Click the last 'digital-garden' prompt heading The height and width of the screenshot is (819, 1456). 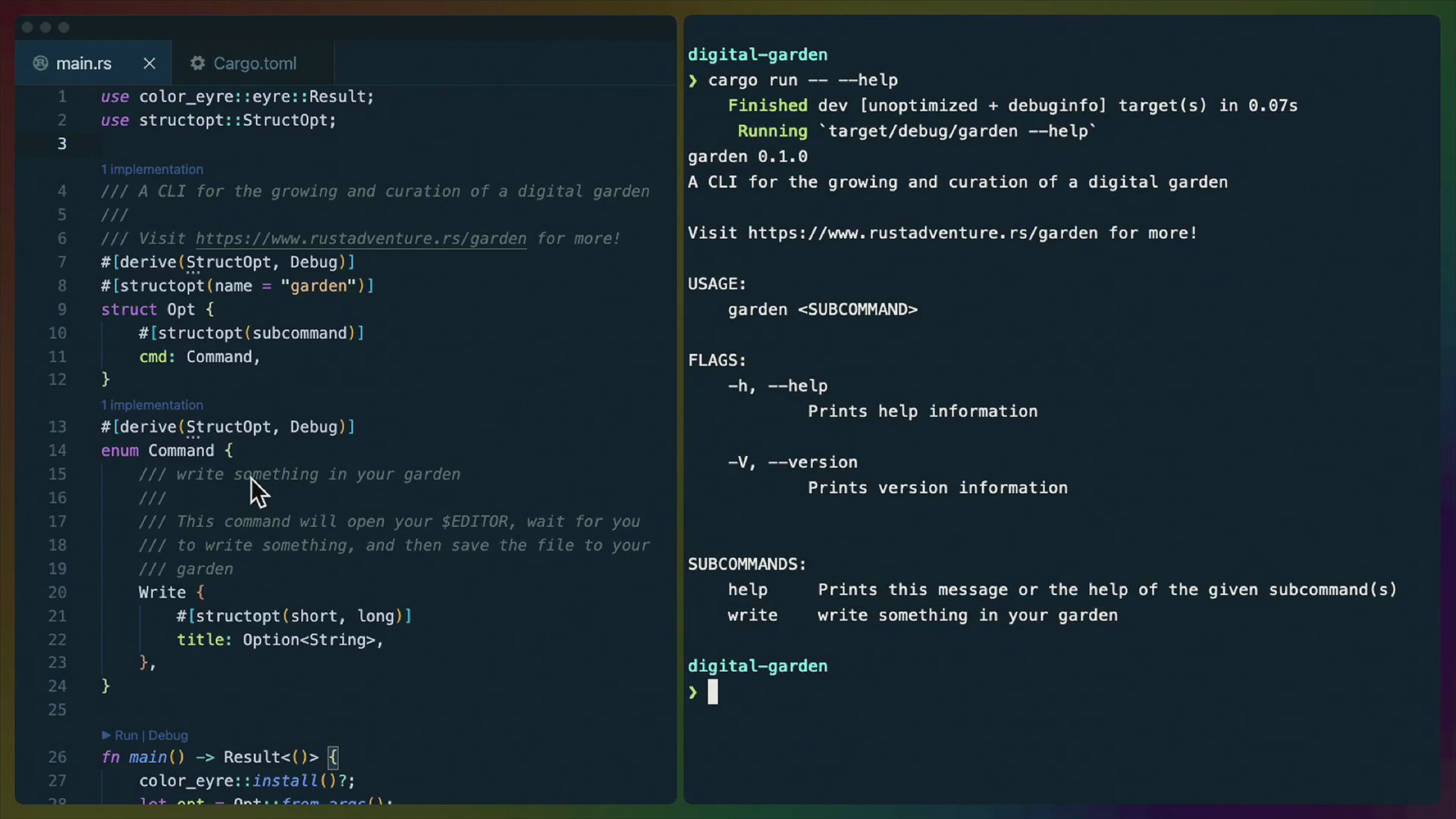[758, 666]
